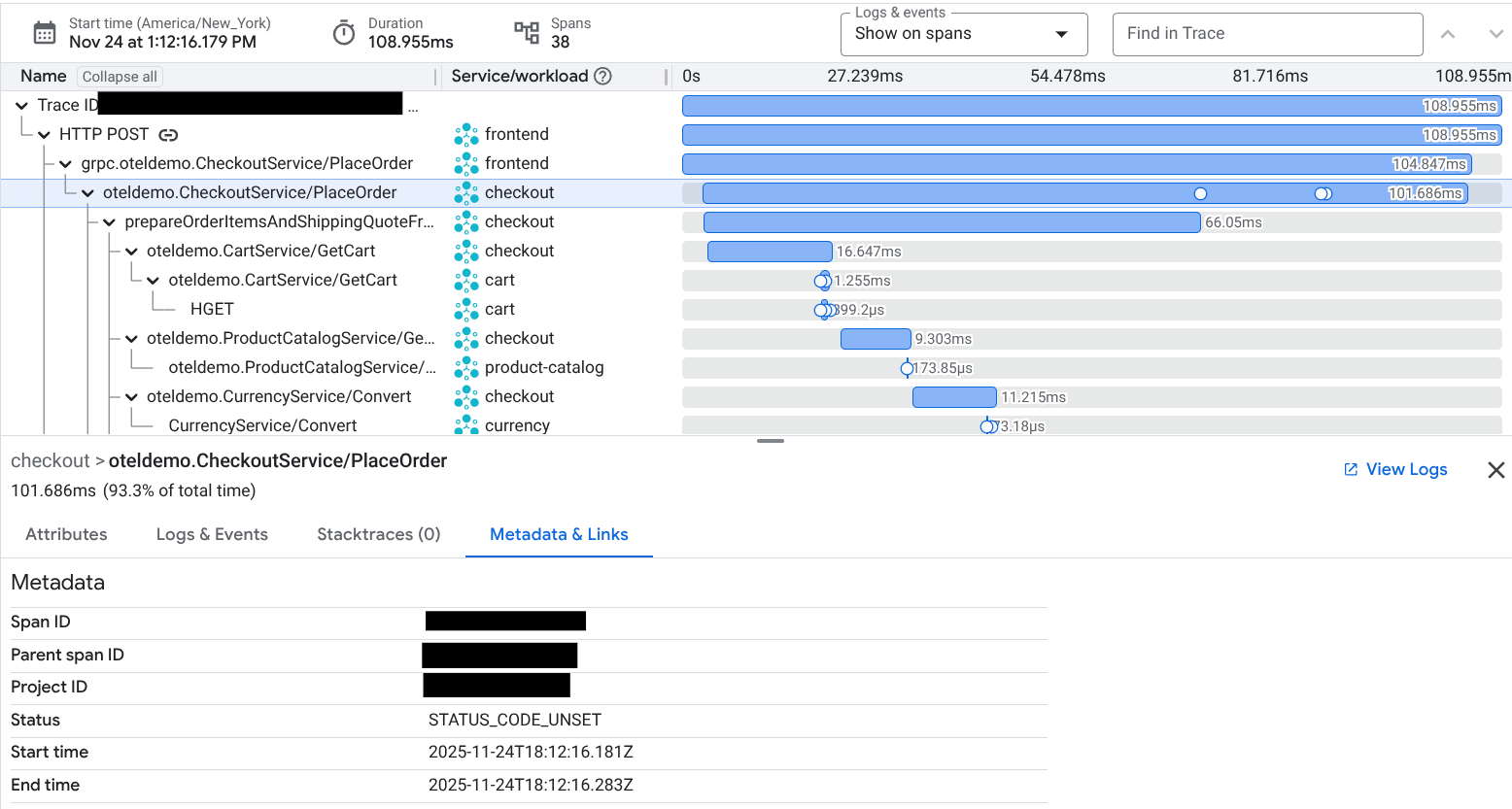
Task: Collapse the Trace ID root row
Action: click(x=21, y=106)
